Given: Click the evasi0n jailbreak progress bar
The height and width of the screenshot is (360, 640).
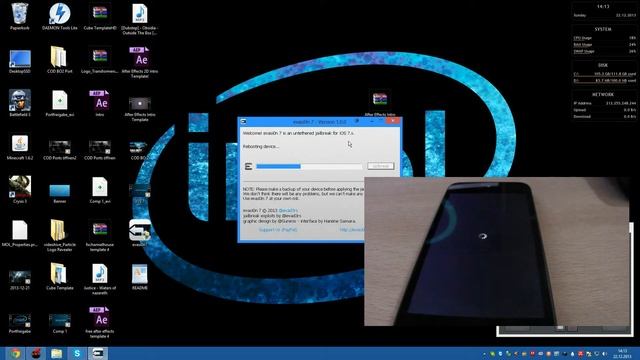Looking at the screenshot, I should click(x=309, y=166).
